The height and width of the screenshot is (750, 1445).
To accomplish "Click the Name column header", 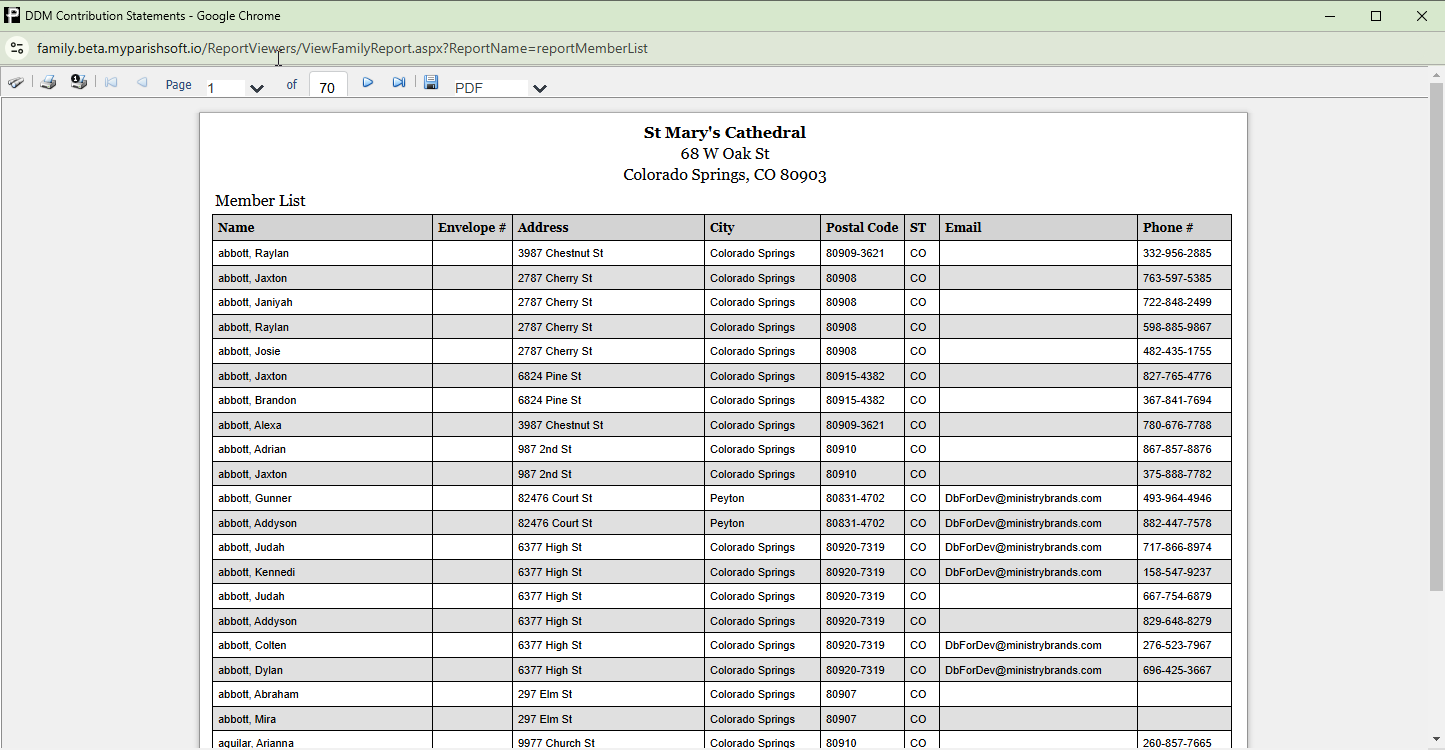I will click(x=322, y=228).
